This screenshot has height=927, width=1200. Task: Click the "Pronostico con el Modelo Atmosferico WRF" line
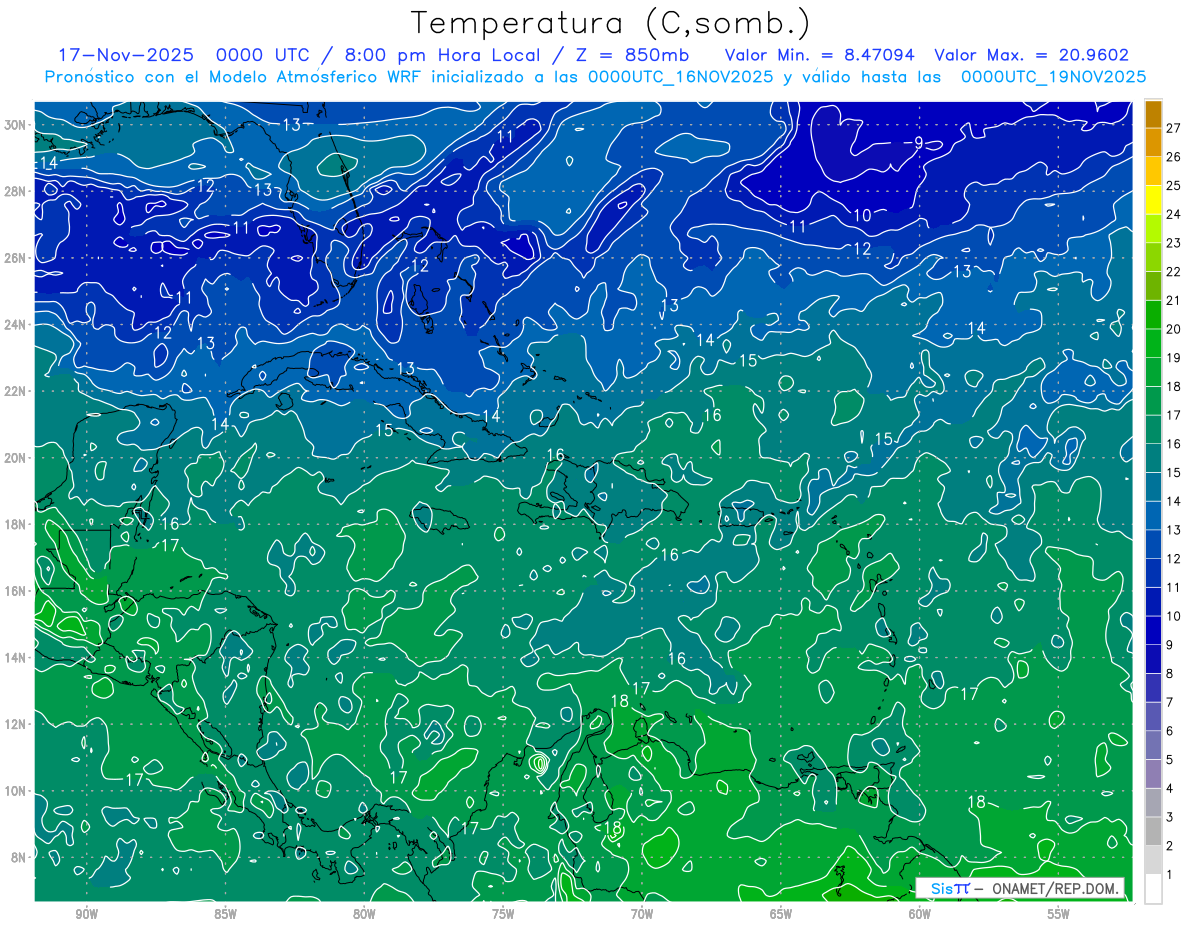pos(596,77)
